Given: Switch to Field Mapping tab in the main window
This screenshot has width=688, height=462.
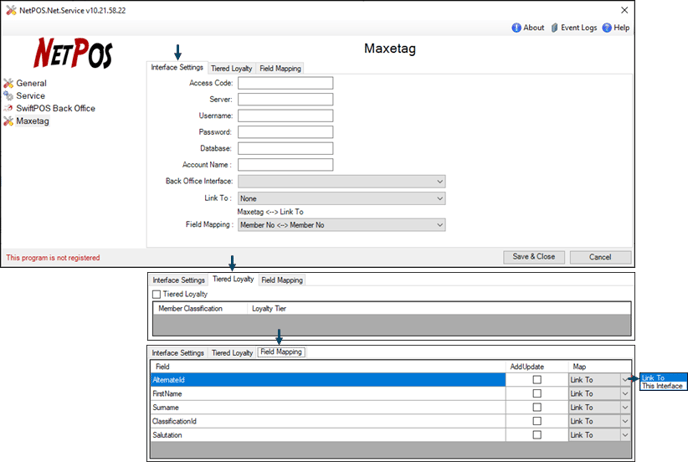Looking at the screenshot, I should [x=280, y=68].
